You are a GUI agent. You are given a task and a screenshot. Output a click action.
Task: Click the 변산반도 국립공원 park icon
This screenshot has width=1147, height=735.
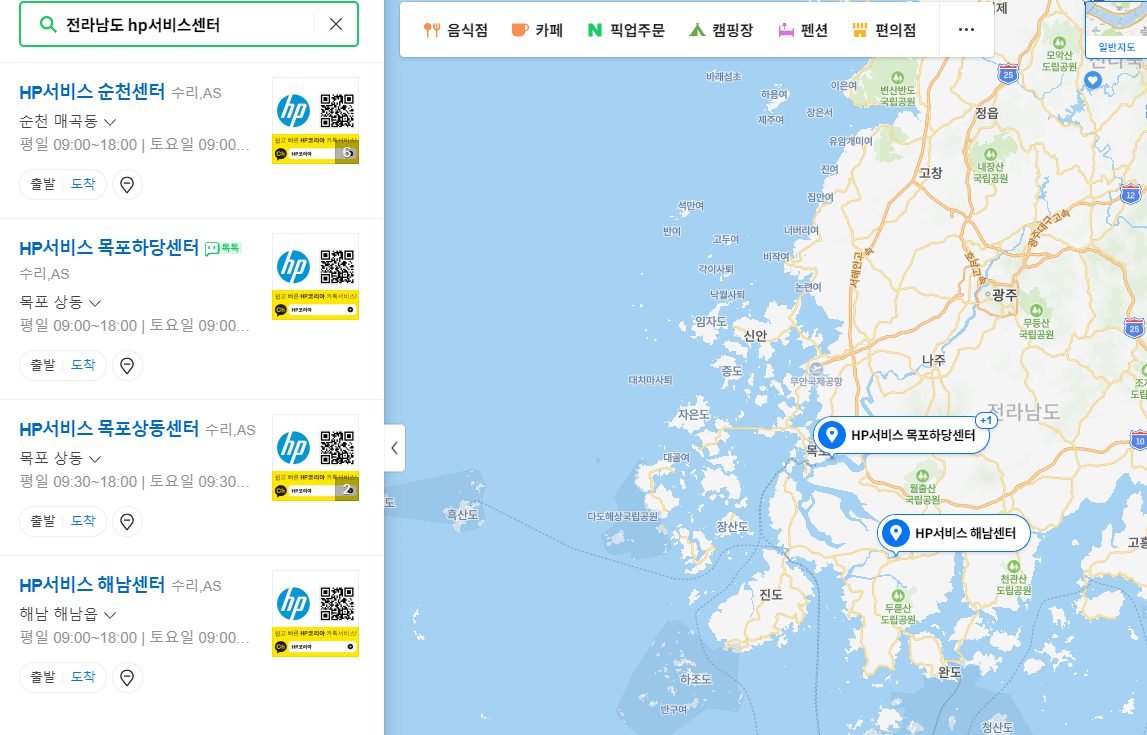(897, 78)
